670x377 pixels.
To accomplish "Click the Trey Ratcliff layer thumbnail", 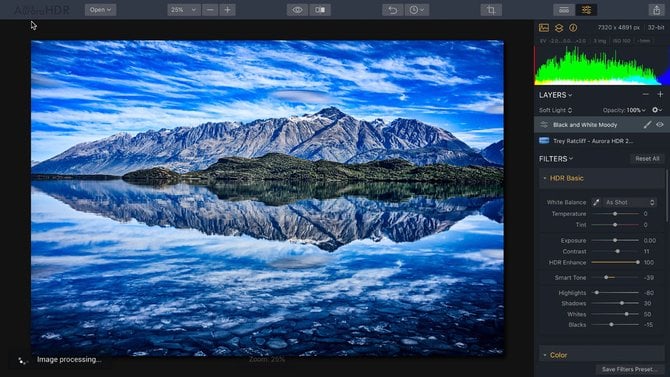I will point(544,141).
